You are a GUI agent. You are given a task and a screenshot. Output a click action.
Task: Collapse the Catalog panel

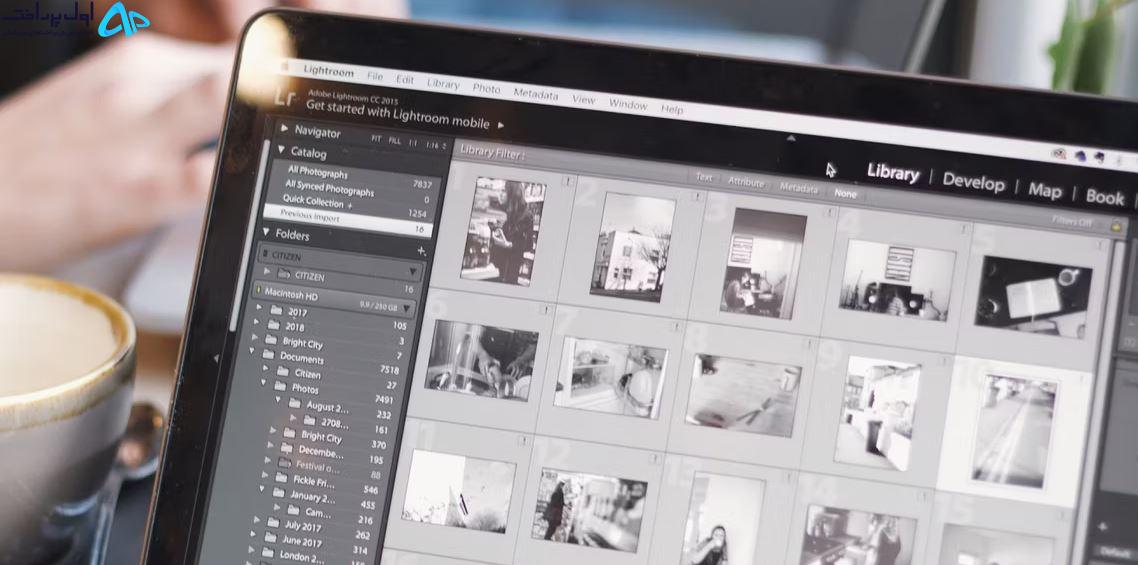282,150
